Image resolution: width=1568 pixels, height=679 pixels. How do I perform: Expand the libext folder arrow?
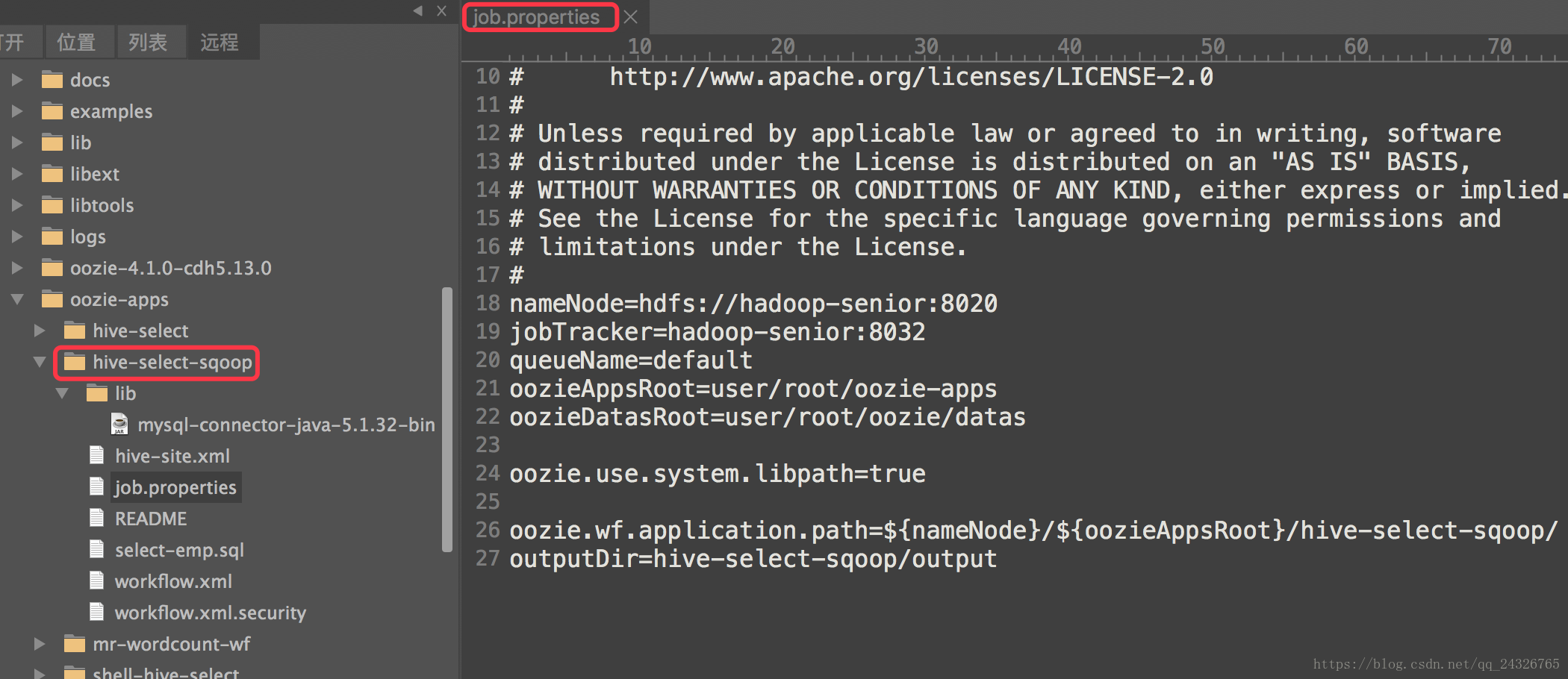pos(17,174)
